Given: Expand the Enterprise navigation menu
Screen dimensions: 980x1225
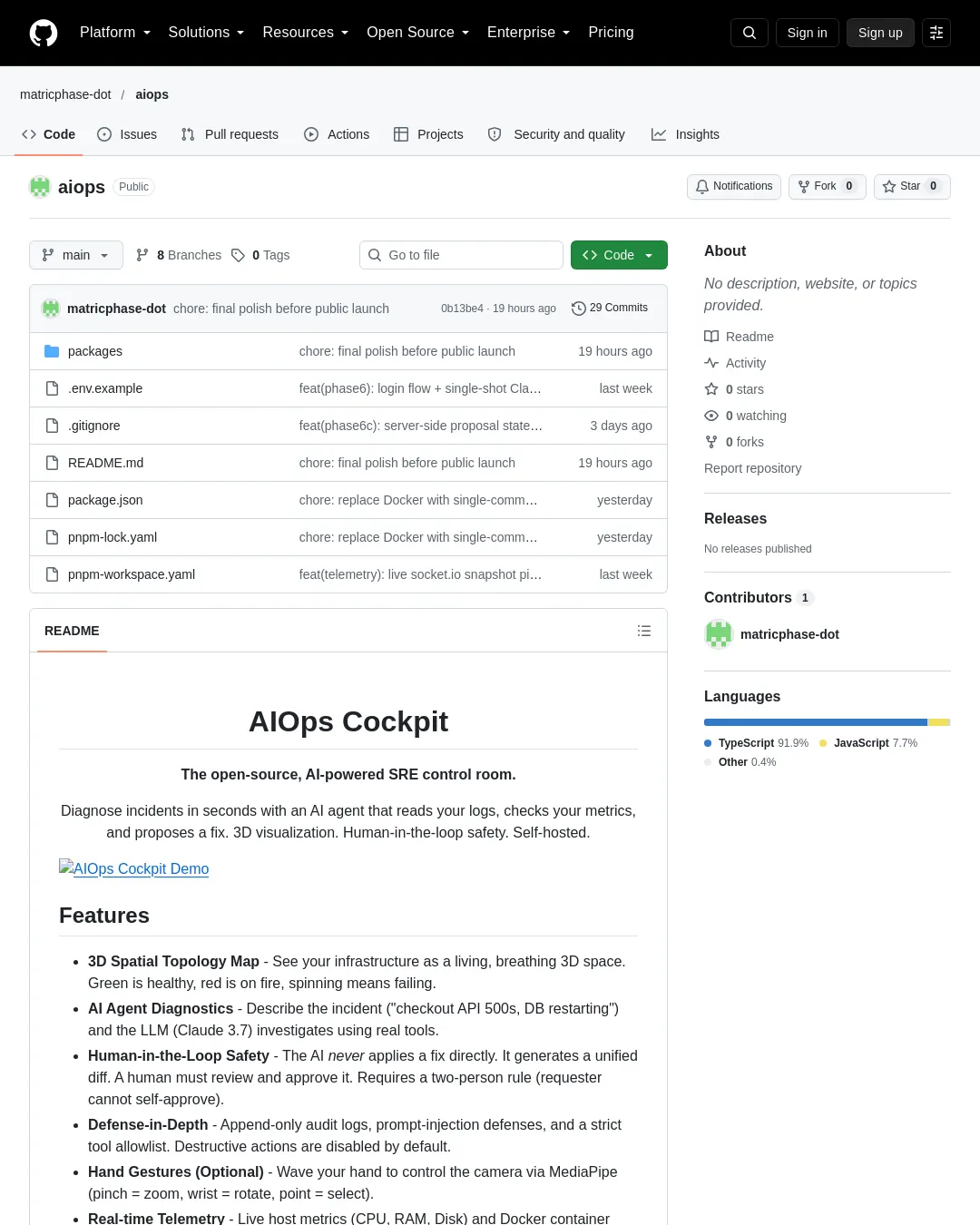Looking at the screenshot, I should (x=528, y=33).
